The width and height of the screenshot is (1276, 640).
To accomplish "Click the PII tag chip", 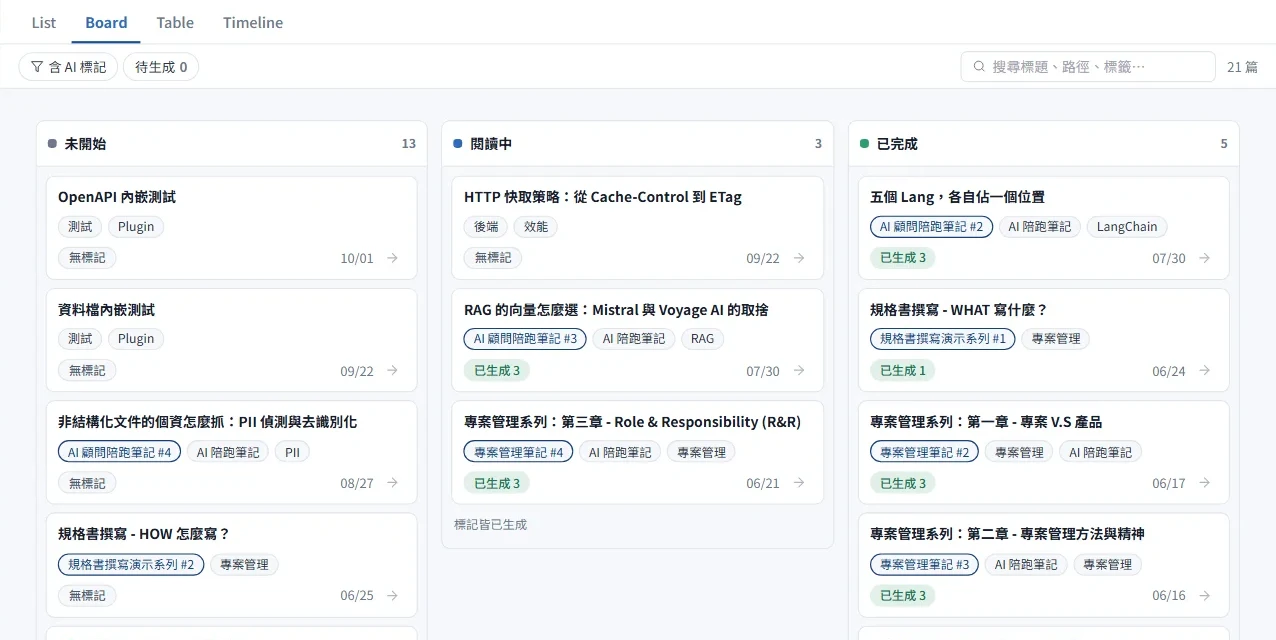I will 292,452.
